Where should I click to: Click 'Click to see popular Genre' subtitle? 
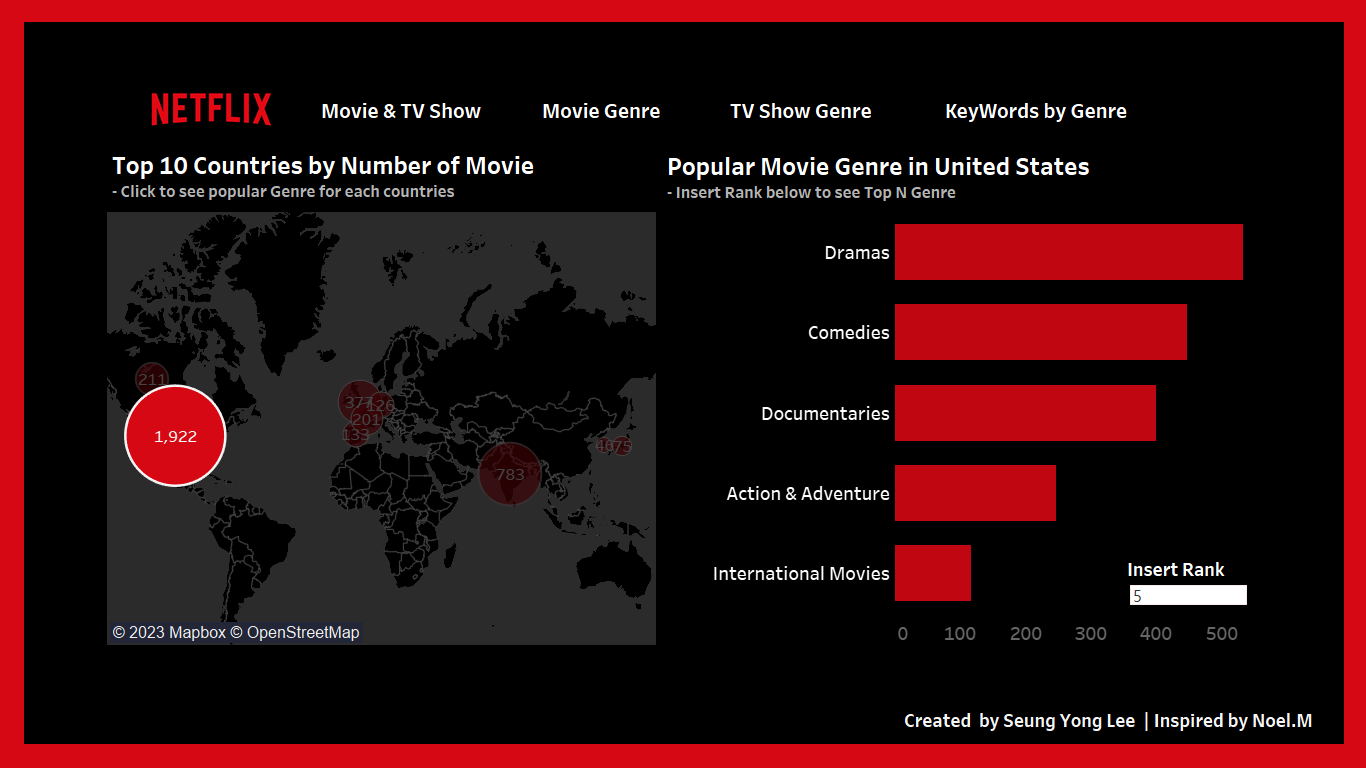(283, 191)
